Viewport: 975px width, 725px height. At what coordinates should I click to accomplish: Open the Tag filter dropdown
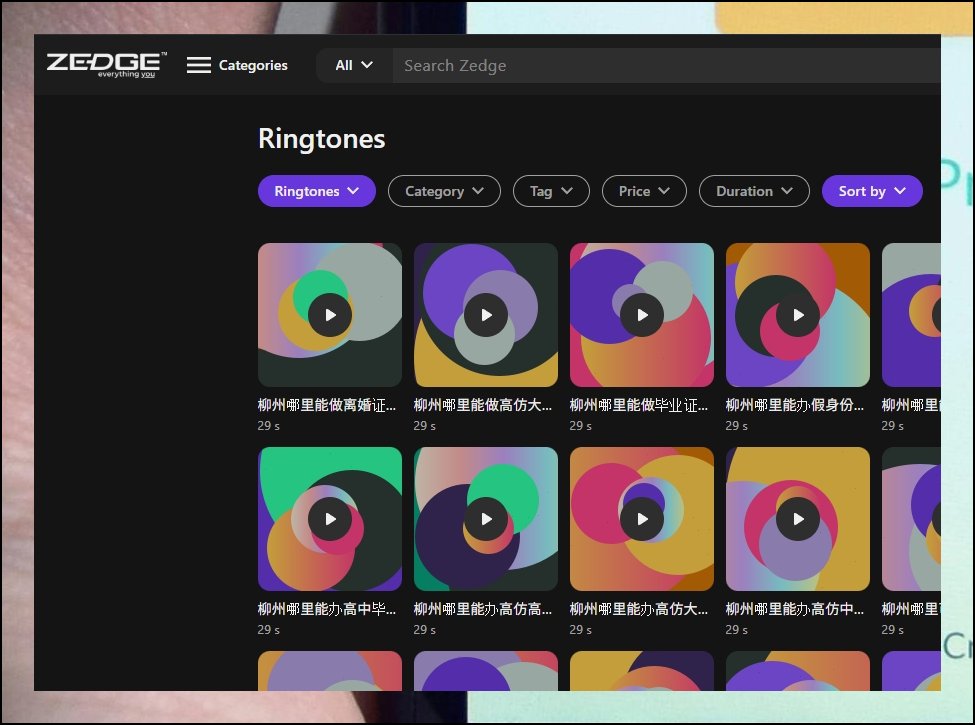click(551, 191)
